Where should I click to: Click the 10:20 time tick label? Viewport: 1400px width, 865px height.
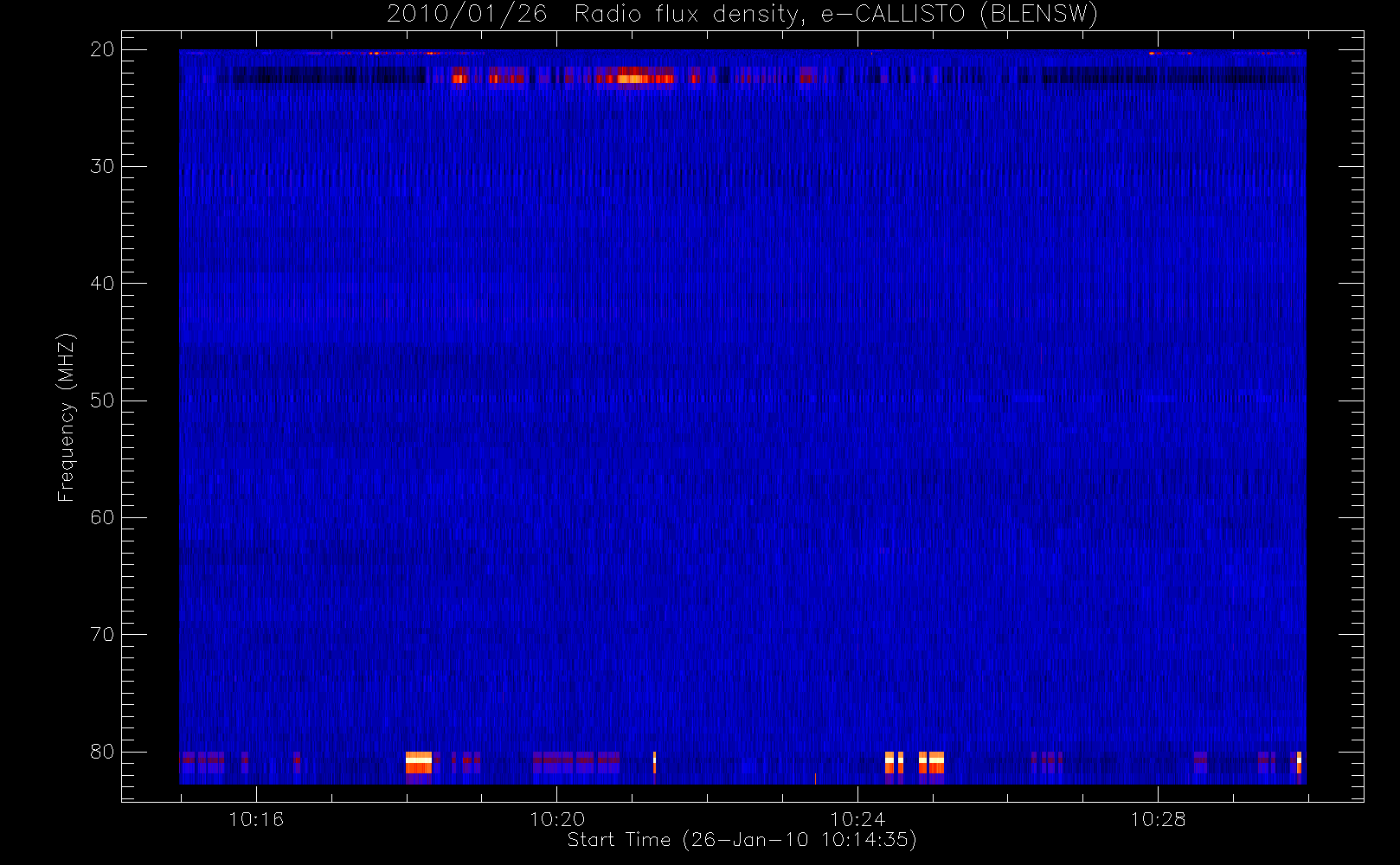[x=557, y=819]
